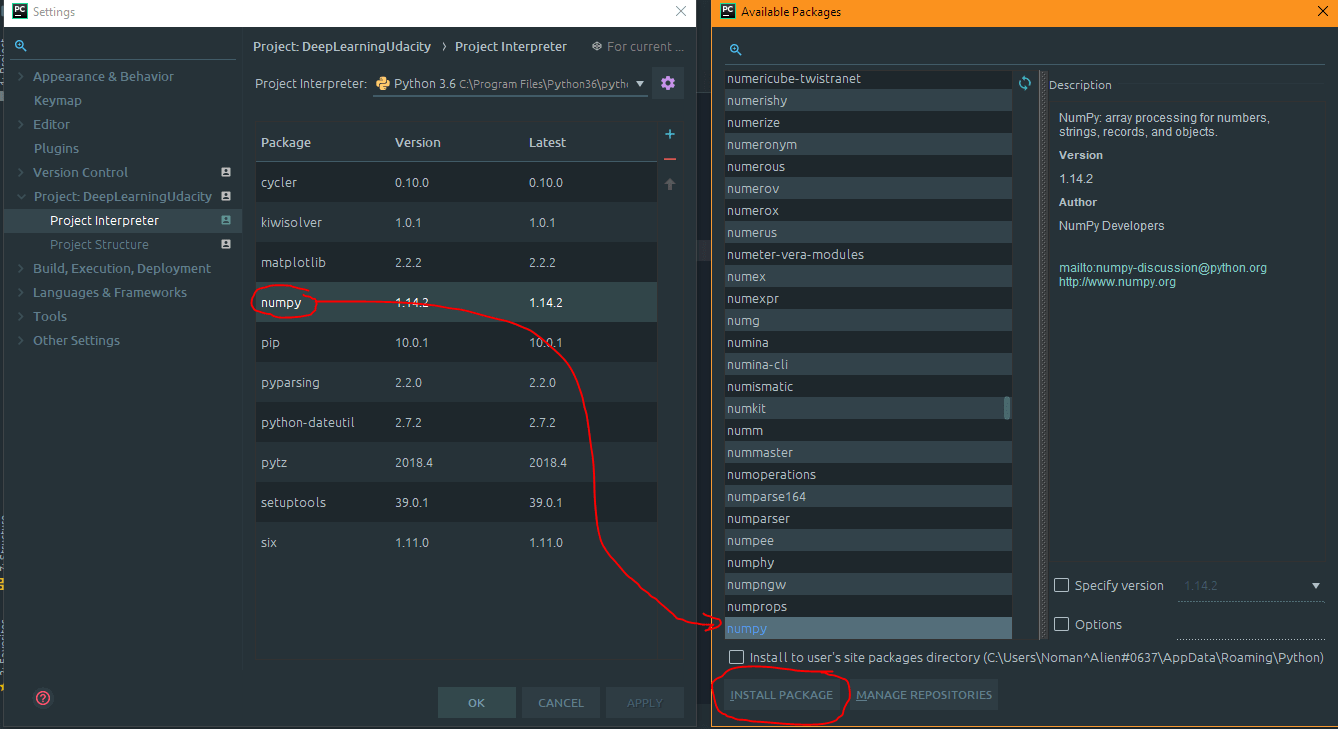Tick the Options checkbox

(x=1062, y=624)
